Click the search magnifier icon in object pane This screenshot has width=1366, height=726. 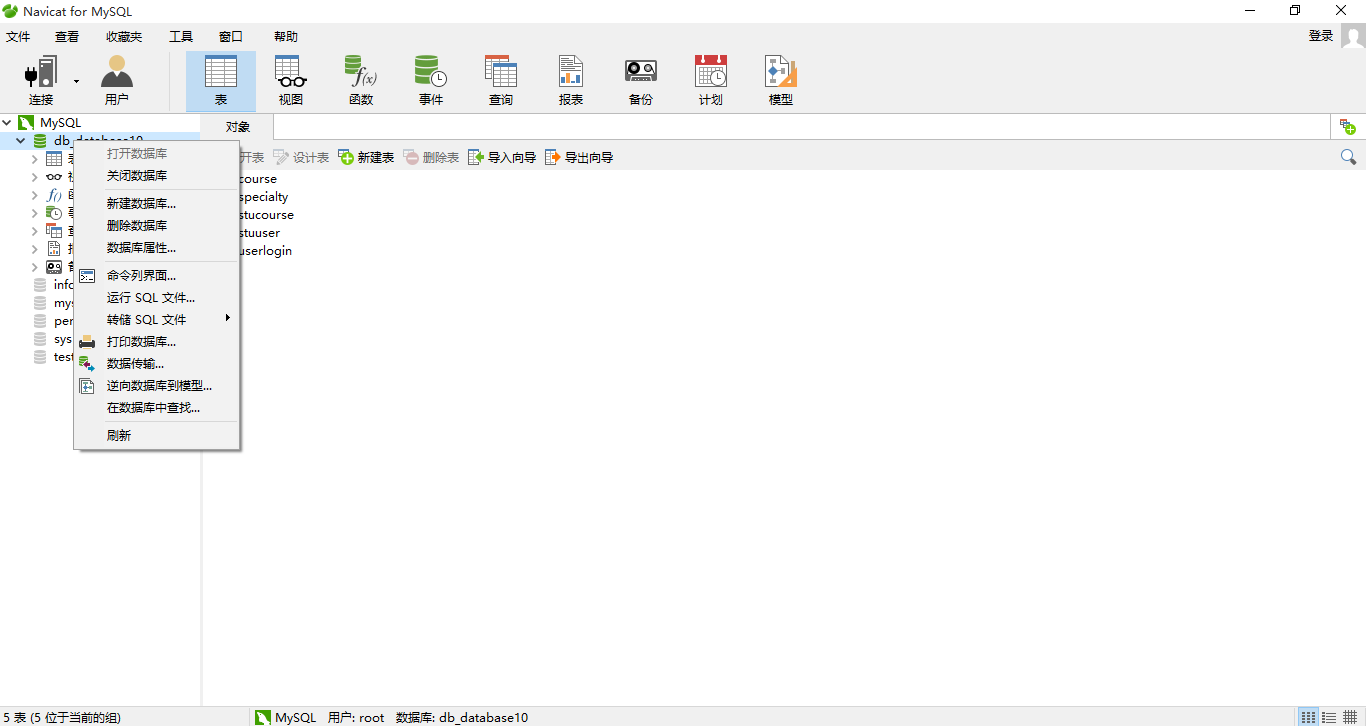point(1348,157)
